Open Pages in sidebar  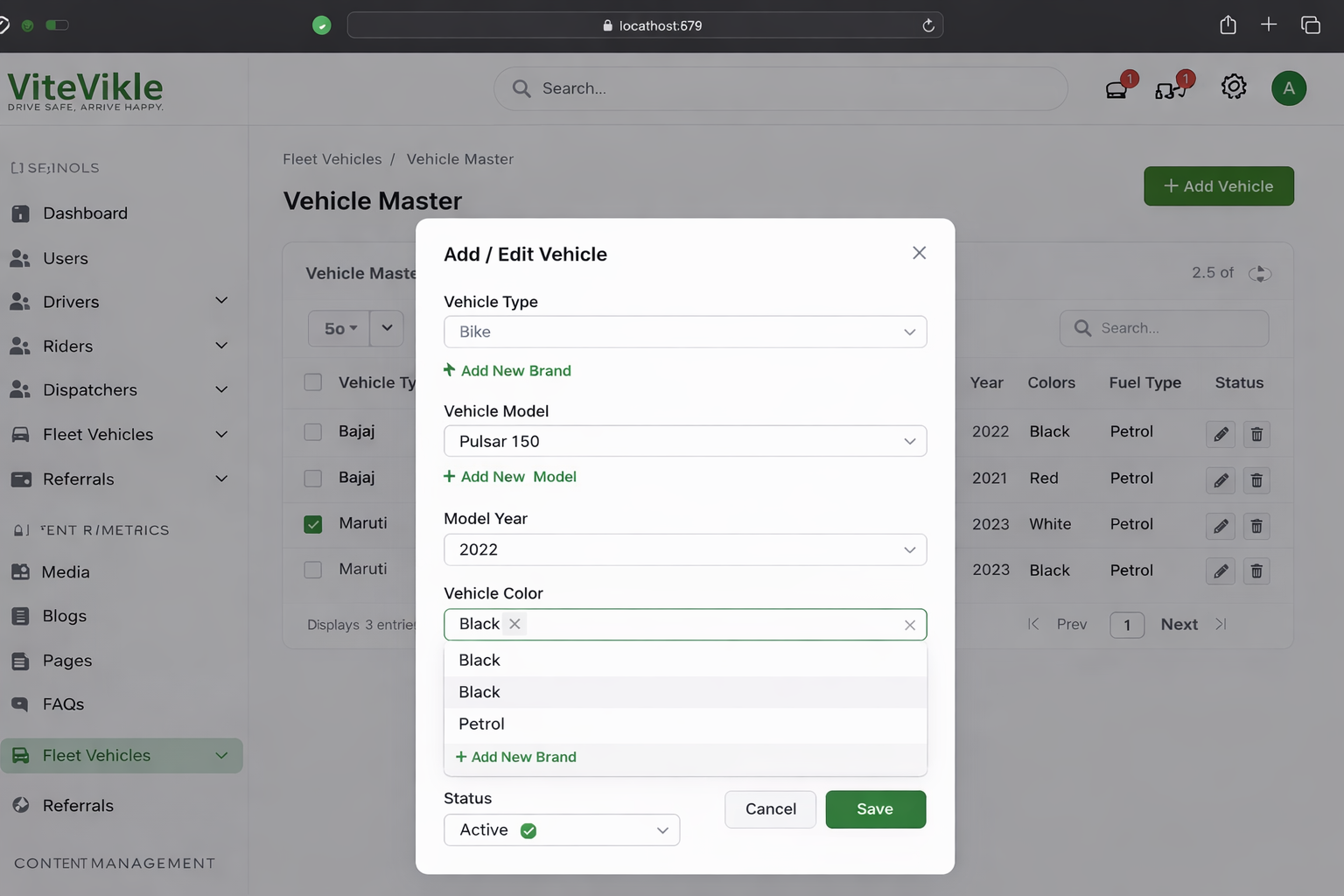point(67,661)
